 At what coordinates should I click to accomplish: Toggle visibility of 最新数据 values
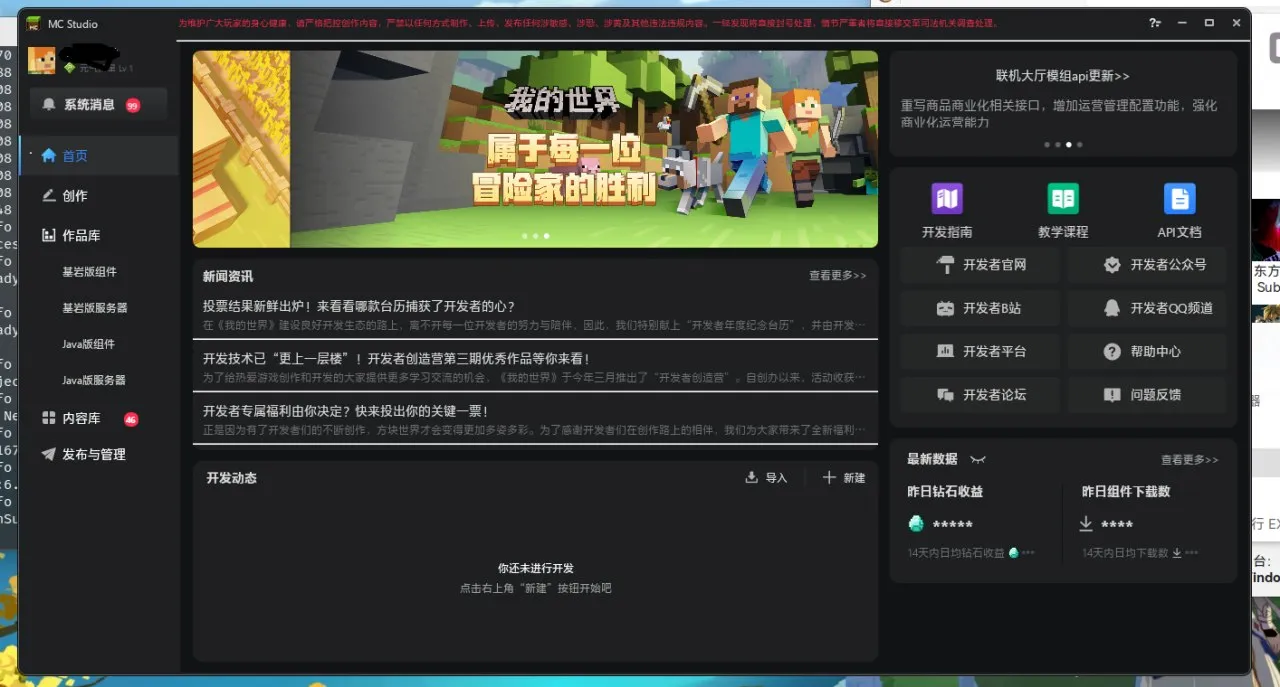click(x=979, y=459)
